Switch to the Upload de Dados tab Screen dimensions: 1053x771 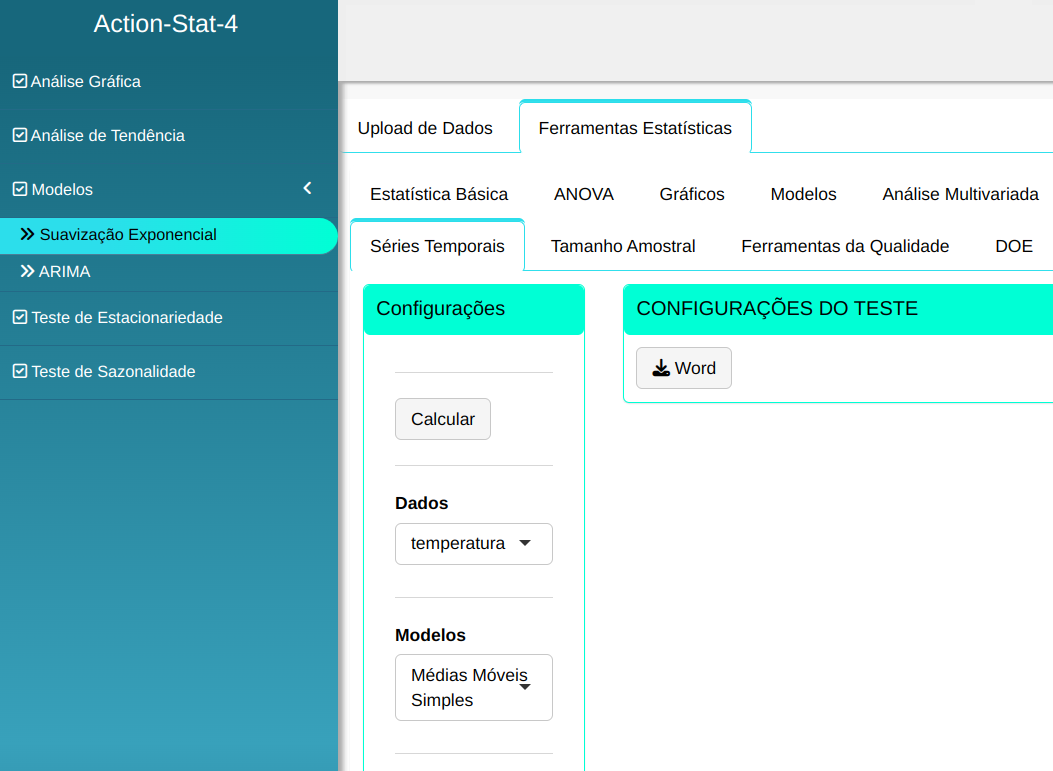pyautogui.click(x=425, y=128)
